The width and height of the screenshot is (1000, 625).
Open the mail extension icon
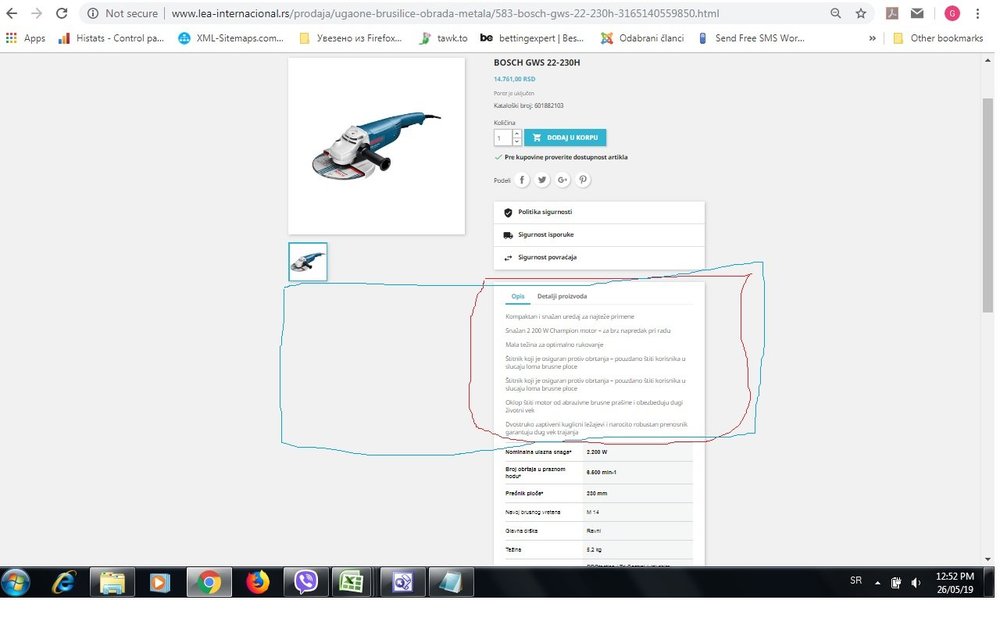[917, 13]
